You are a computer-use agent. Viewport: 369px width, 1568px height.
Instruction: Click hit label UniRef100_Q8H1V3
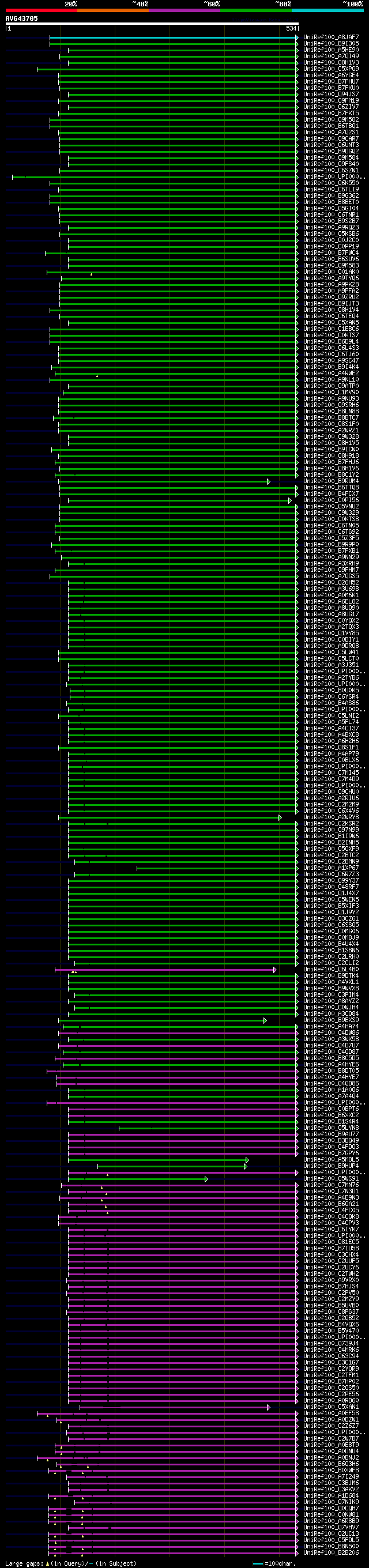330,63
